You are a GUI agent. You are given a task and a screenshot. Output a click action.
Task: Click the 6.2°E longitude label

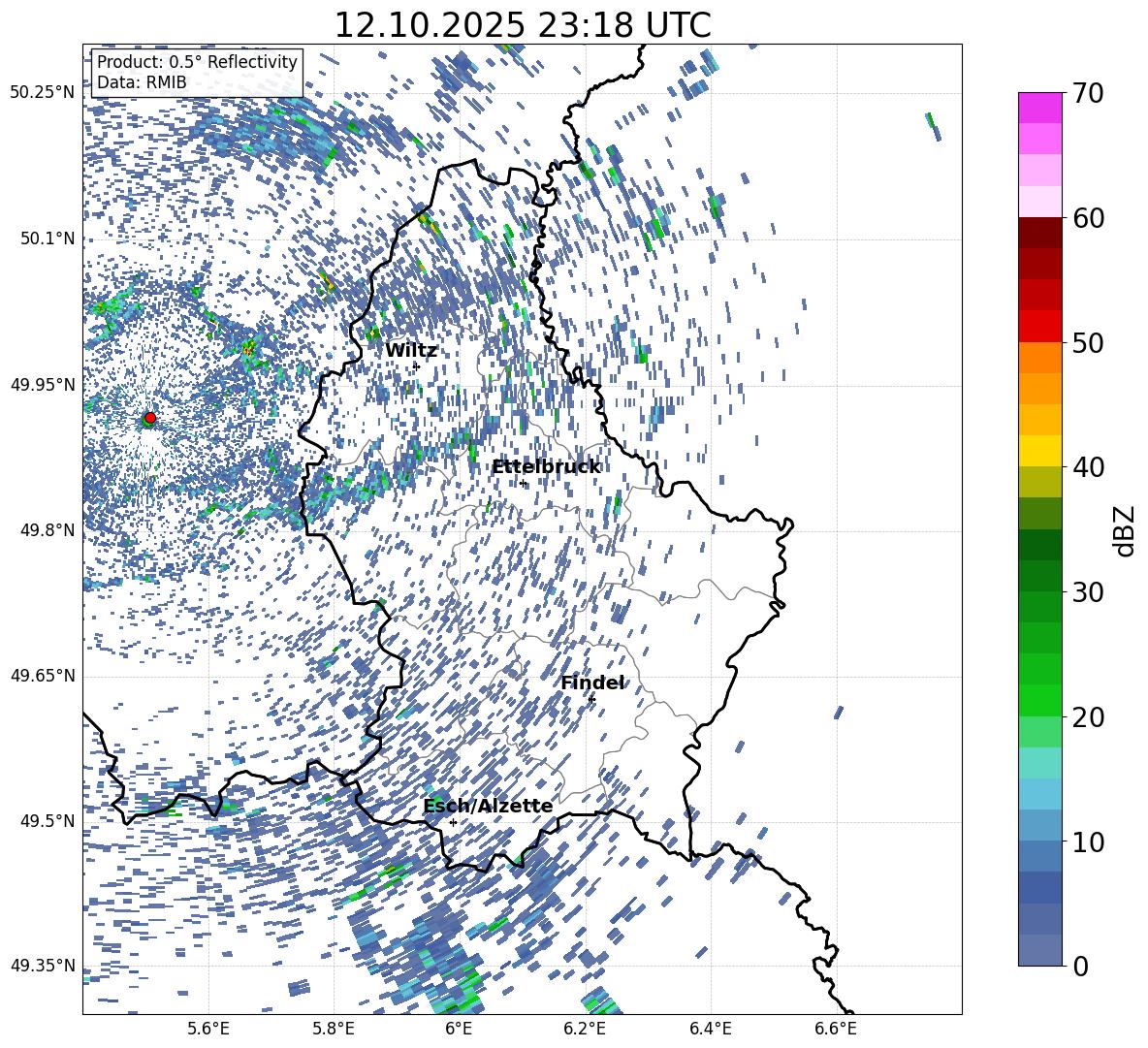point(585,1029)
